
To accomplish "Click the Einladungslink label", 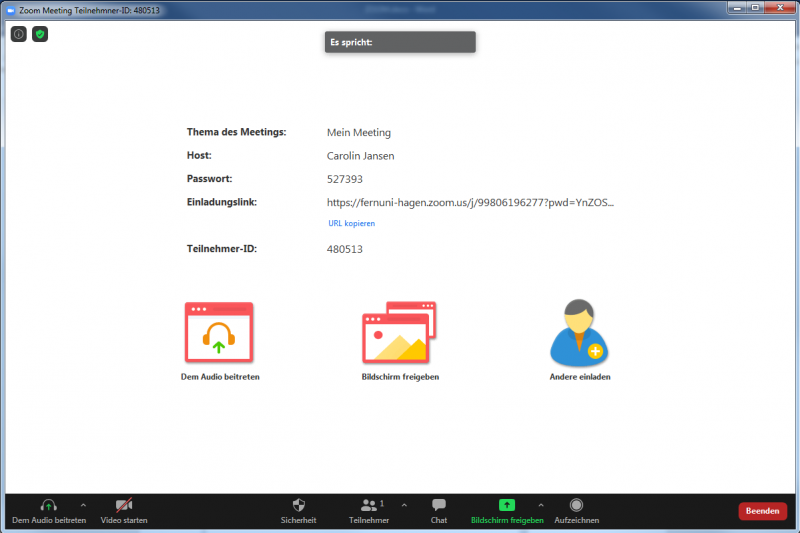I will 221,202.
